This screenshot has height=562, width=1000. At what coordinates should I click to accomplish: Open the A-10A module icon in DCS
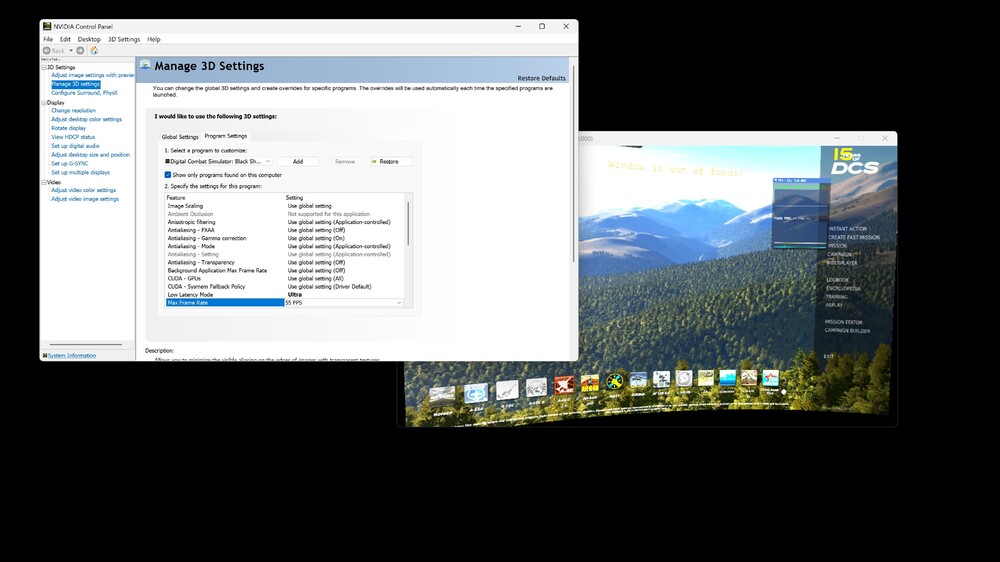pos(476,394)
